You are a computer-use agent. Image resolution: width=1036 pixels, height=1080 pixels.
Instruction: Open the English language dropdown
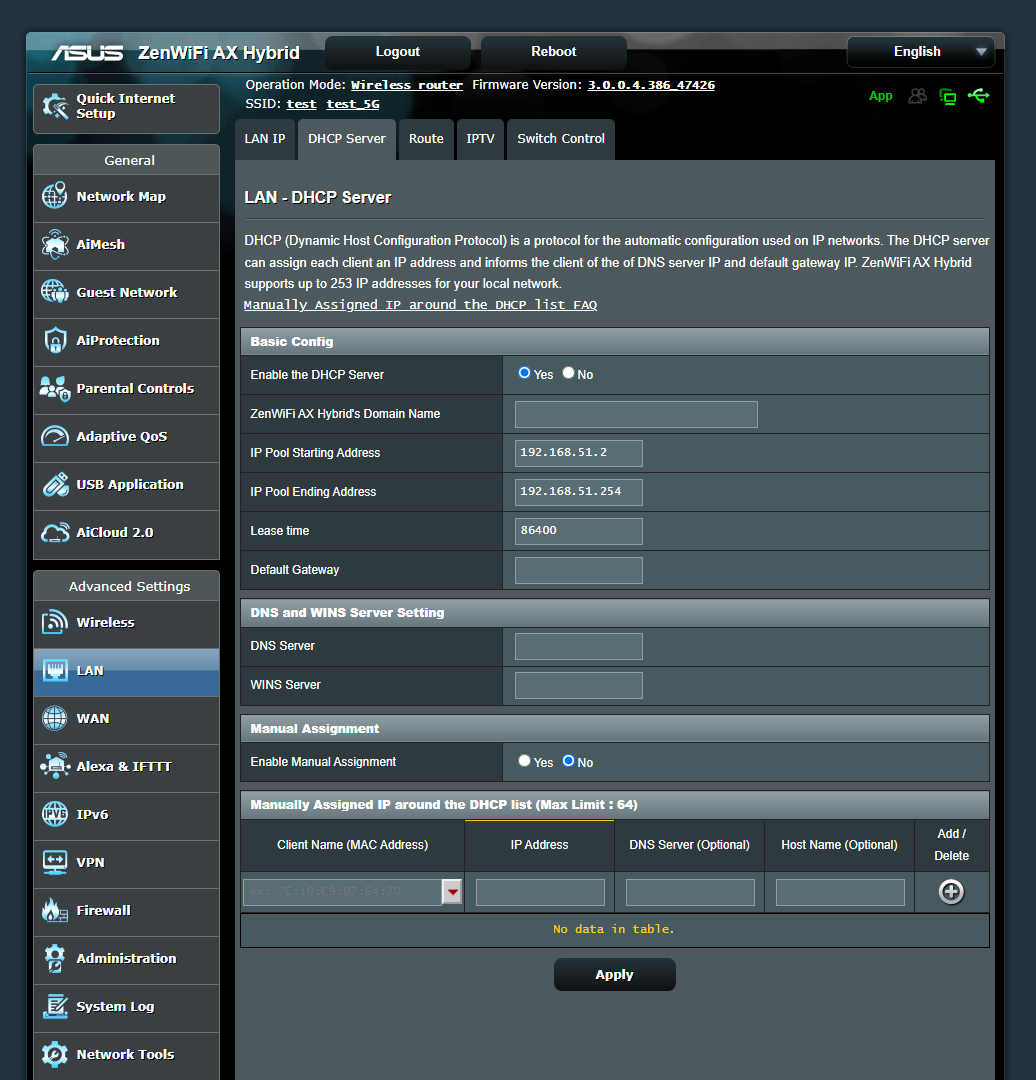point(919,51)
